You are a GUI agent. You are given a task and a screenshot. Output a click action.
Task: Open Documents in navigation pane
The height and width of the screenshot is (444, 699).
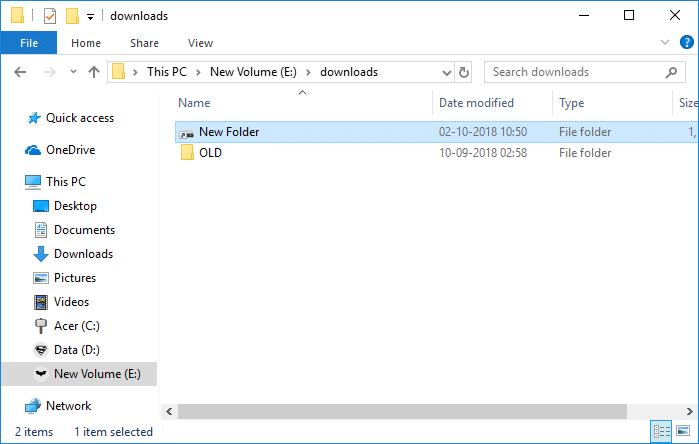85,230
